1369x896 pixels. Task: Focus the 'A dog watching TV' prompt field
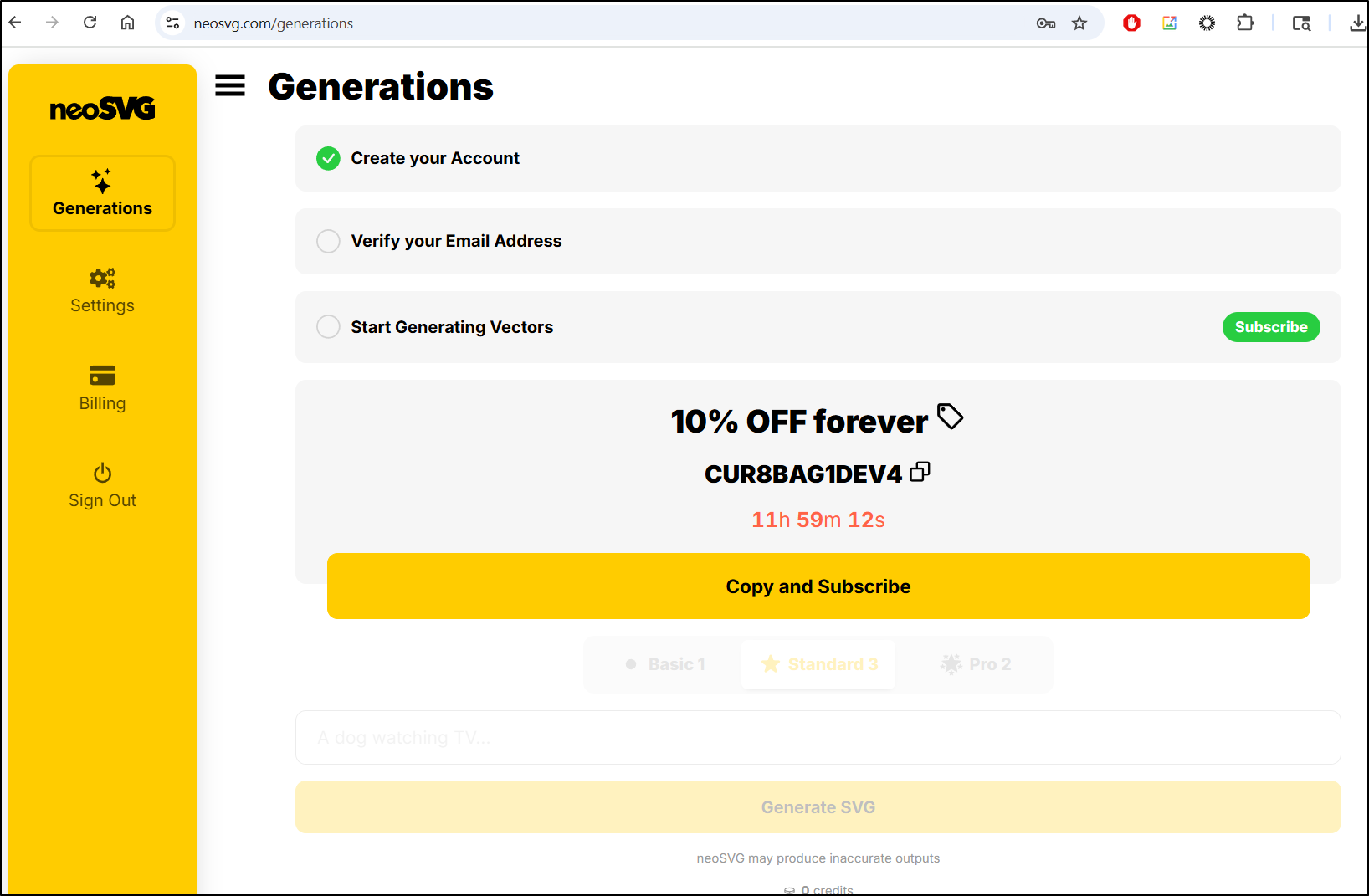[x=818, y=738]
